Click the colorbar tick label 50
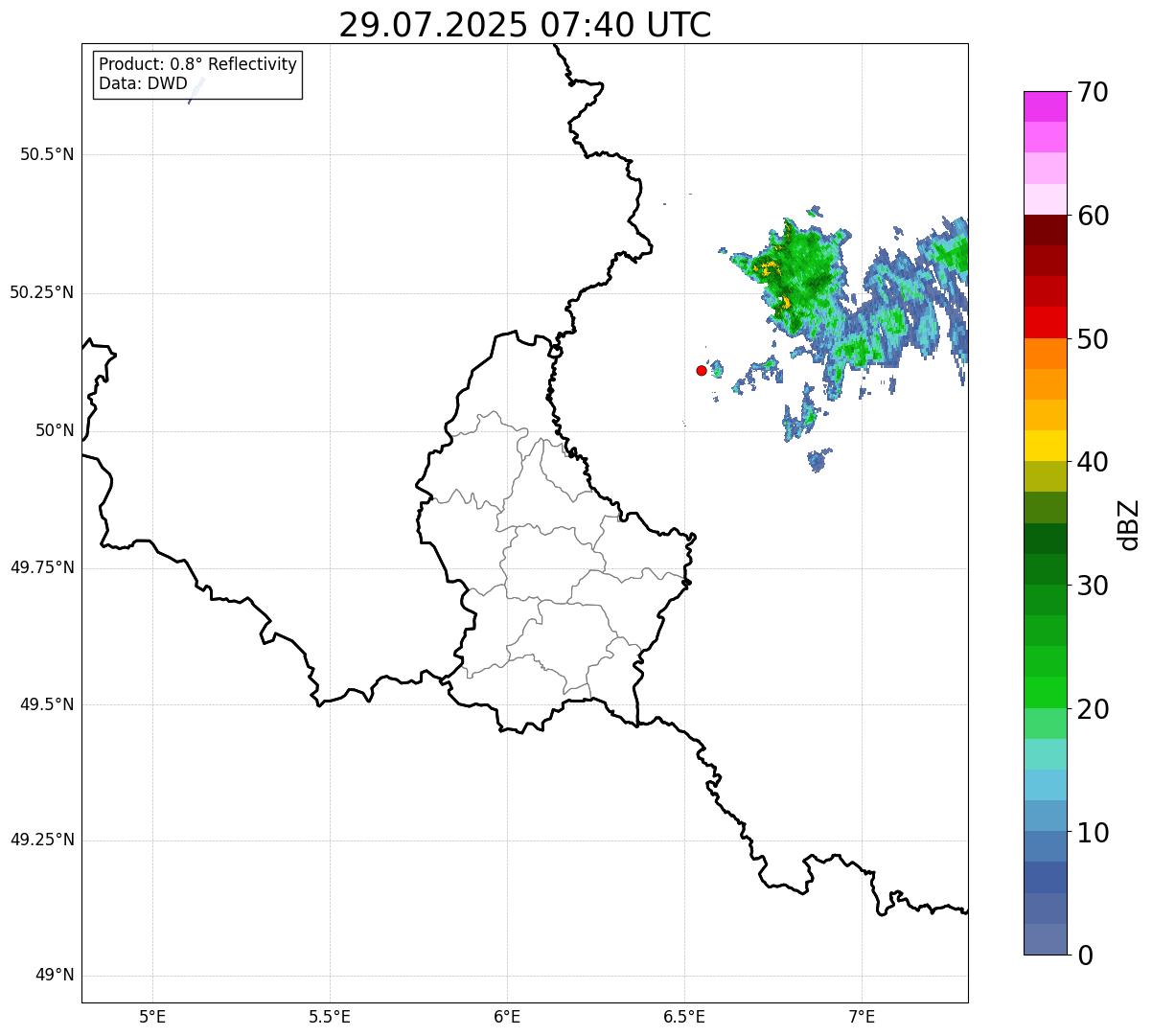 tap(1094, 339)
